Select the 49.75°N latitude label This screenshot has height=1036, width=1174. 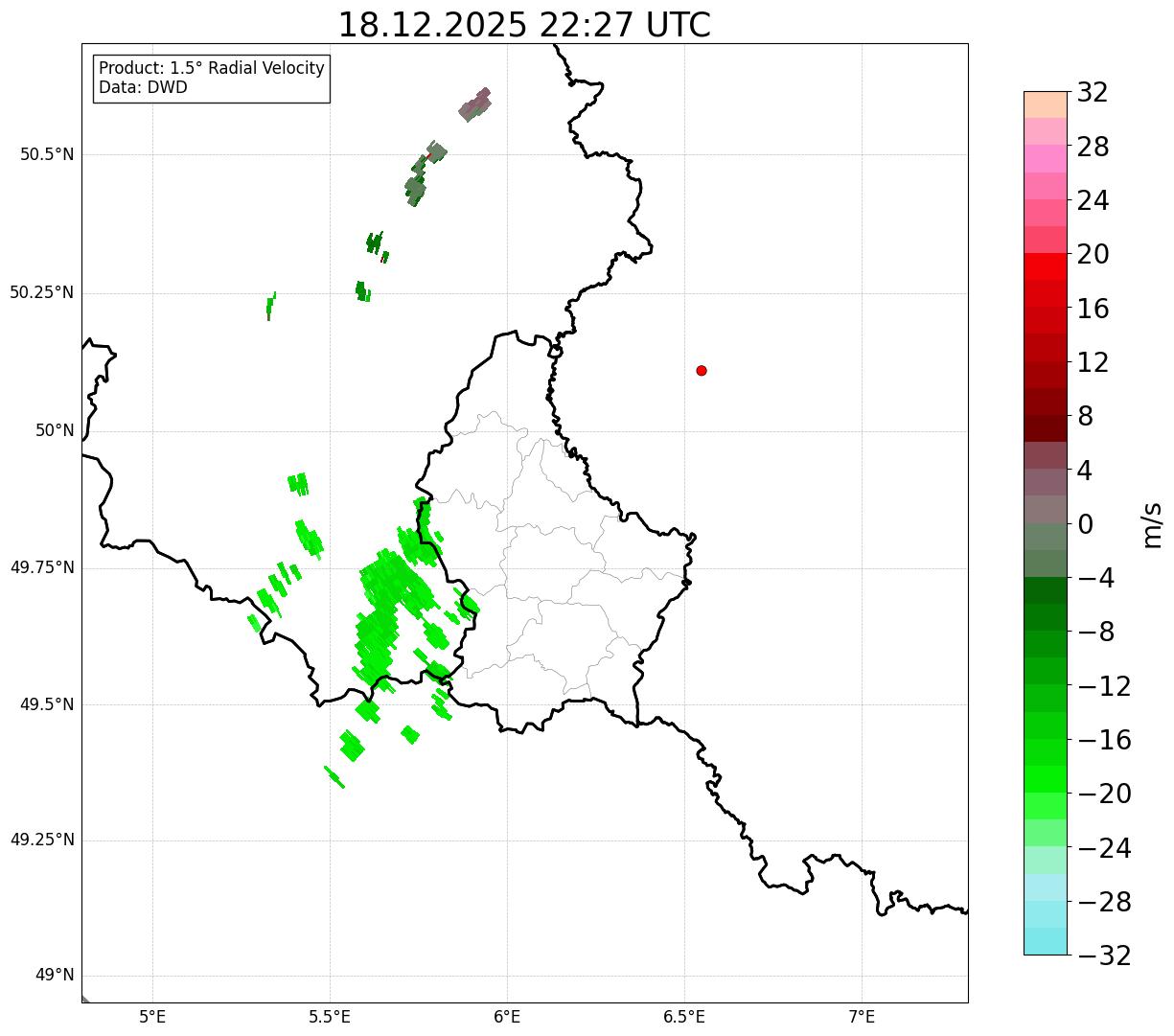[x=41, y=567]
